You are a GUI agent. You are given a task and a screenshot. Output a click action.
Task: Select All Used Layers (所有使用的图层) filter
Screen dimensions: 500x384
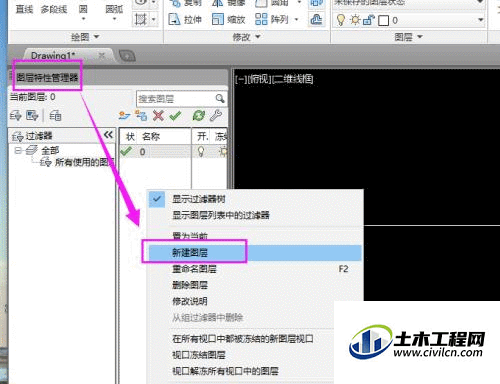(84, 162)
